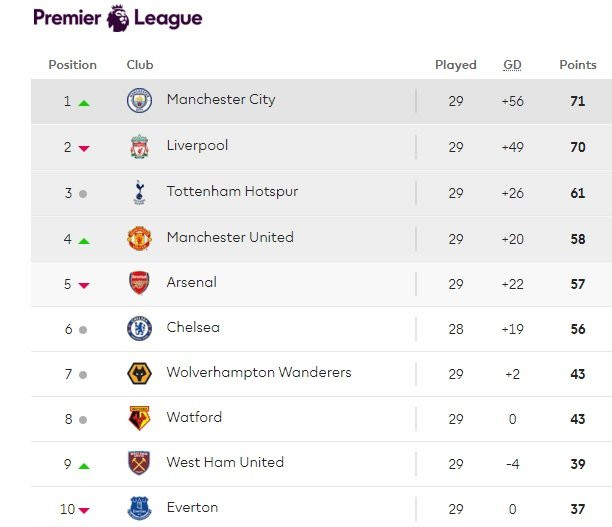Screen dimensions: 612x527
Task: Sort table by the GD column header
Action: coord(512,65)
